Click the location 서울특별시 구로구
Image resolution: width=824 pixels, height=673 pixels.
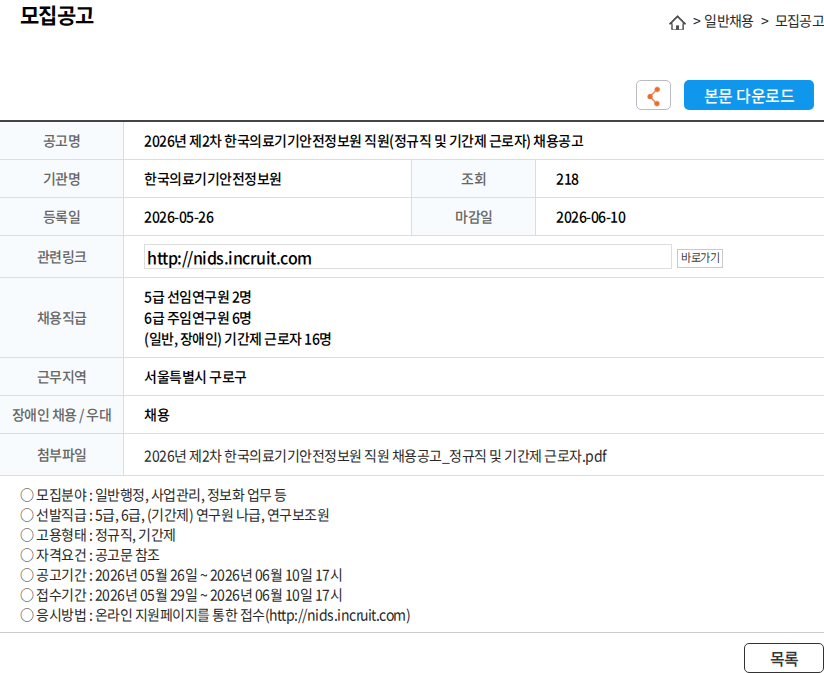point(195,377)
